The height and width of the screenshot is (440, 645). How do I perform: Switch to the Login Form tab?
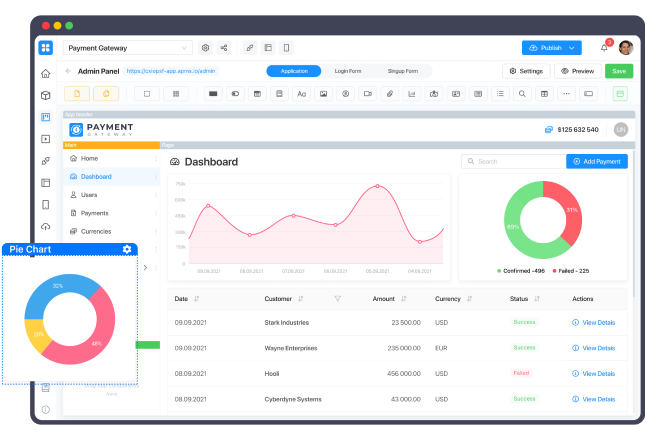click(x=348, y=71)
